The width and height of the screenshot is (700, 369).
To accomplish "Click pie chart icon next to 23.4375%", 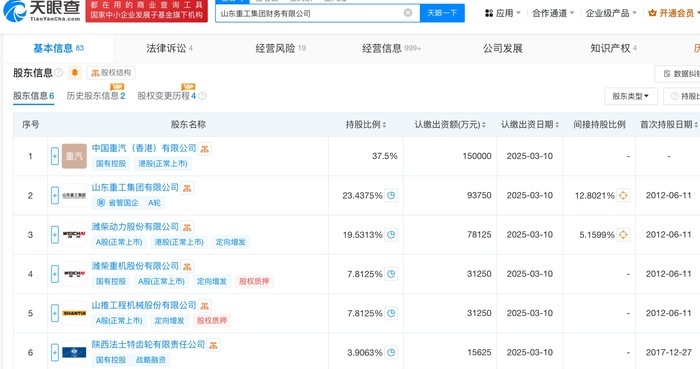I will pos(391,195).
